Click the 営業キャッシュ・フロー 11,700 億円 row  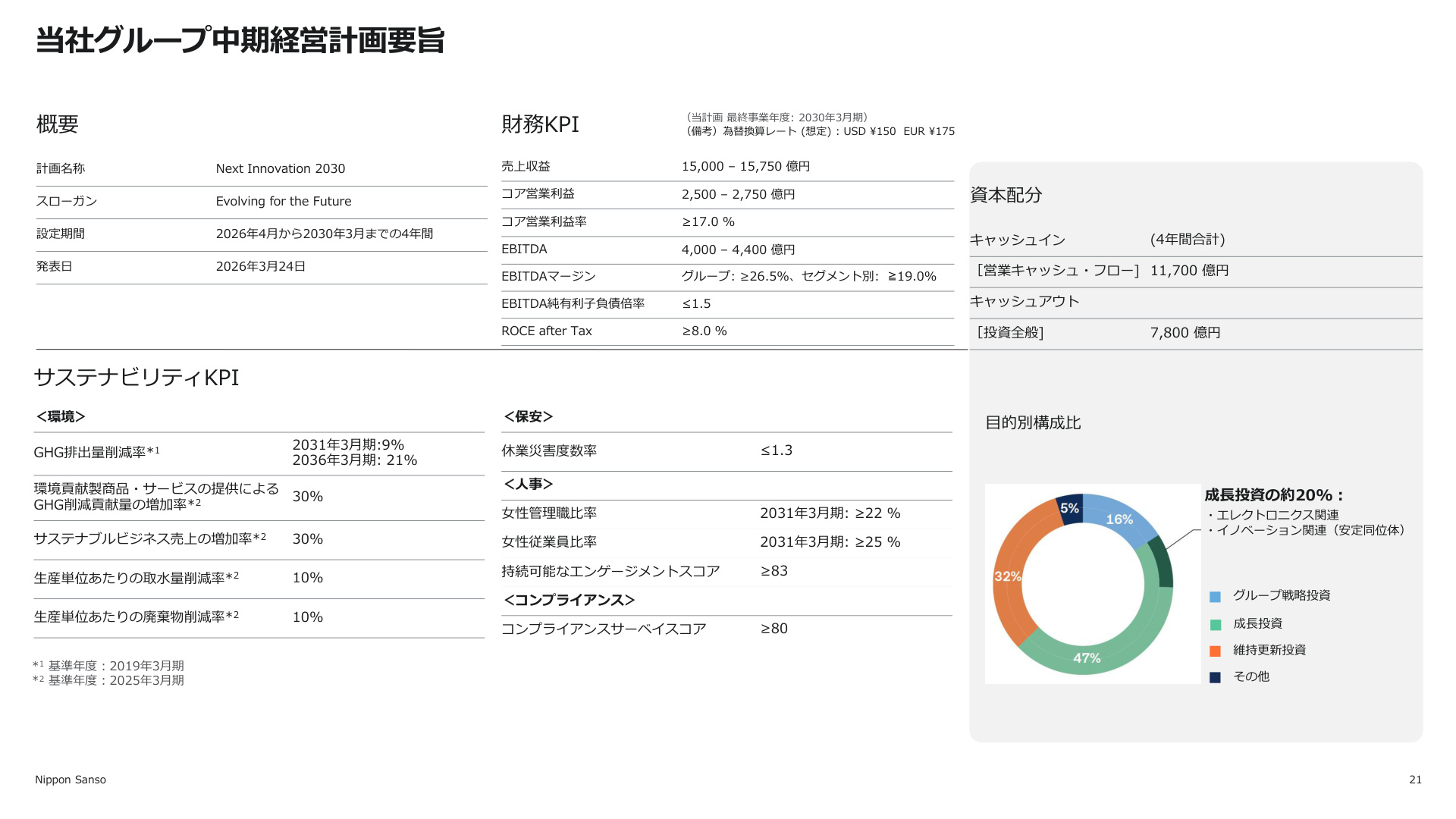pyautogui.click(x=1196, y=271)
